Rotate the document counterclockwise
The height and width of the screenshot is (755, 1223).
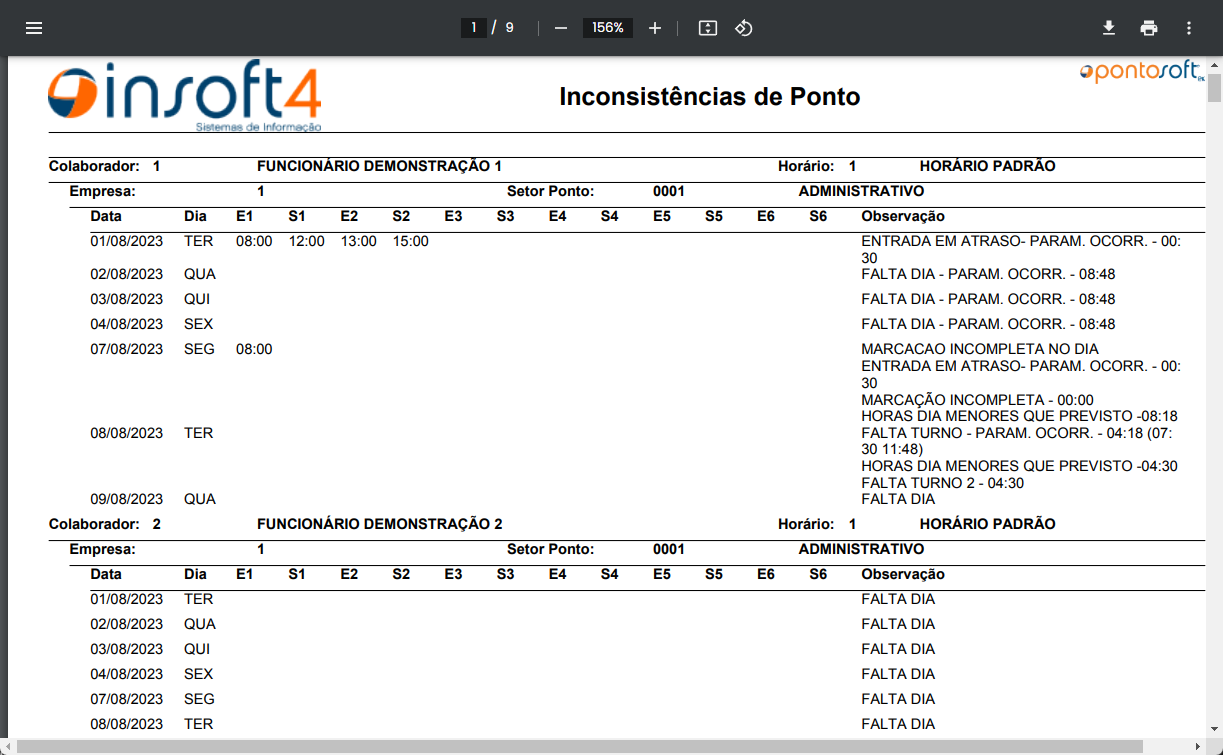pos(743,28)
